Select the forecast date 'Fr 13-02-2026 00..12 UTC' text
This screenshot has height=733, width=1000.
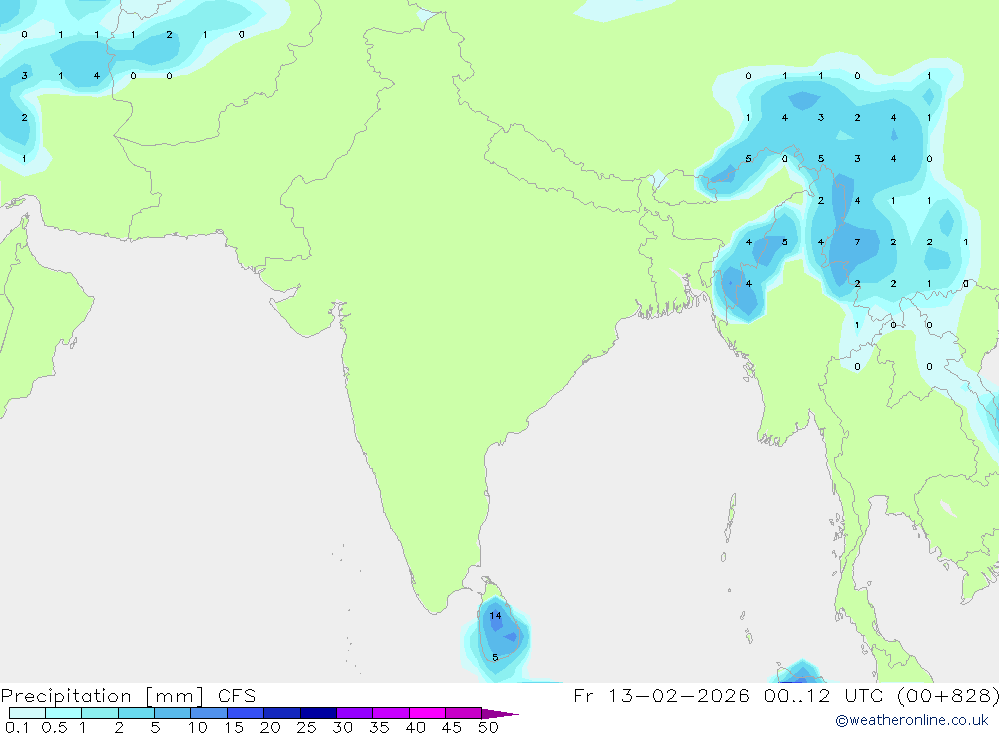pos(728,695)
